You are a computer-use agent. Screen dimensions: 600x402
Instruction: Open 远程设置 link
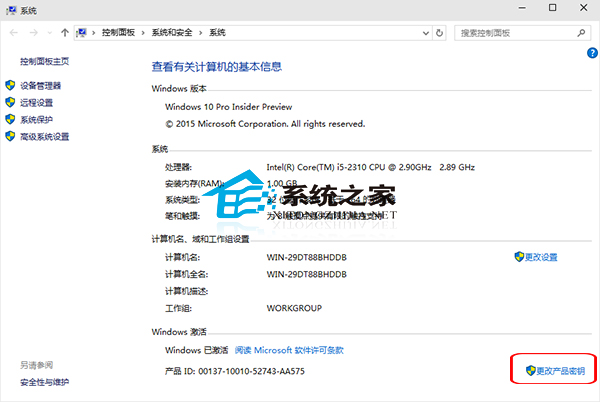pyautogui.click(x=36, y=103)
